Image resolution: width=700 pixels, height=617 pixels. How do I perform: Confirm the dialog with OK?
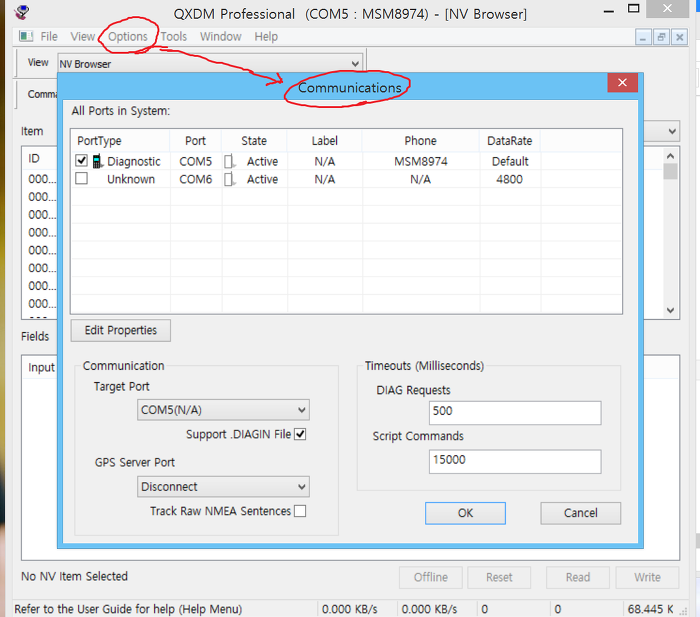(465, 513)
